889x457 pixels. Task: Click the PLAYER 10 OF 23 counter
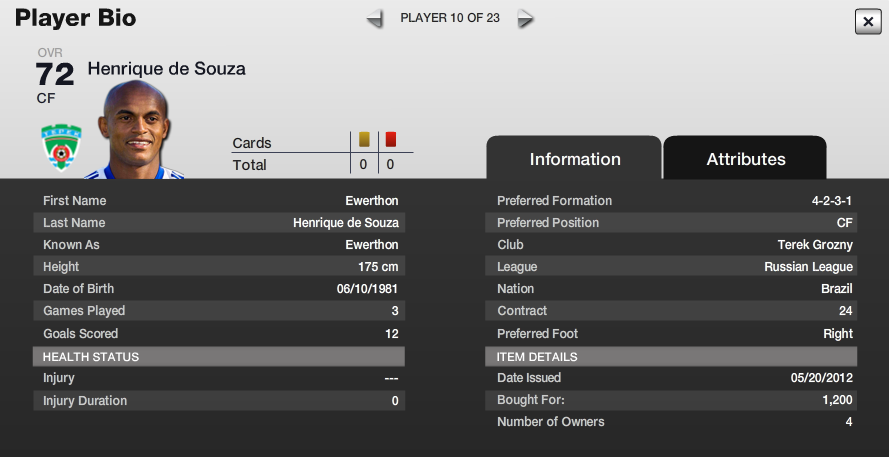[450, 18]
